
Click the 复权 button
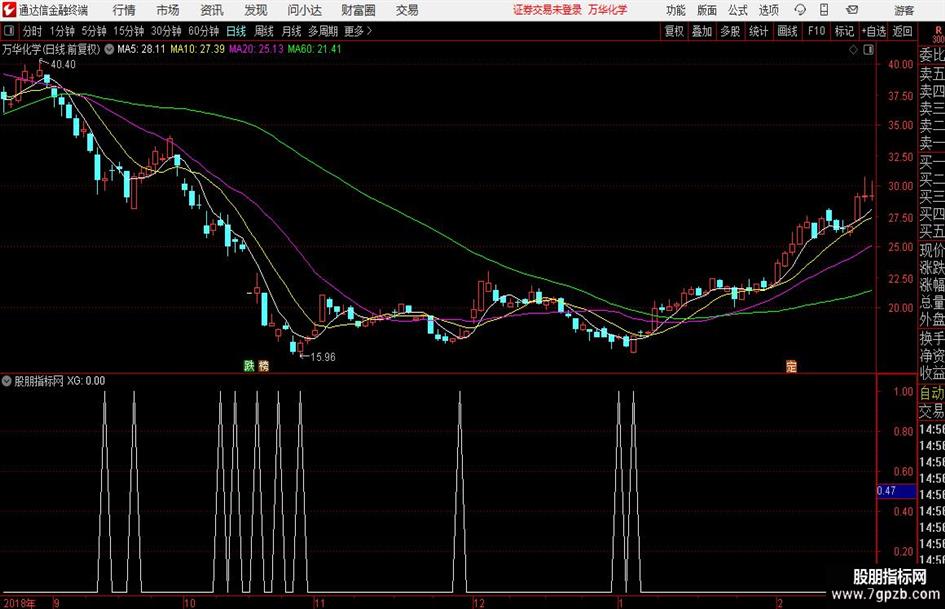pos(674,31)
